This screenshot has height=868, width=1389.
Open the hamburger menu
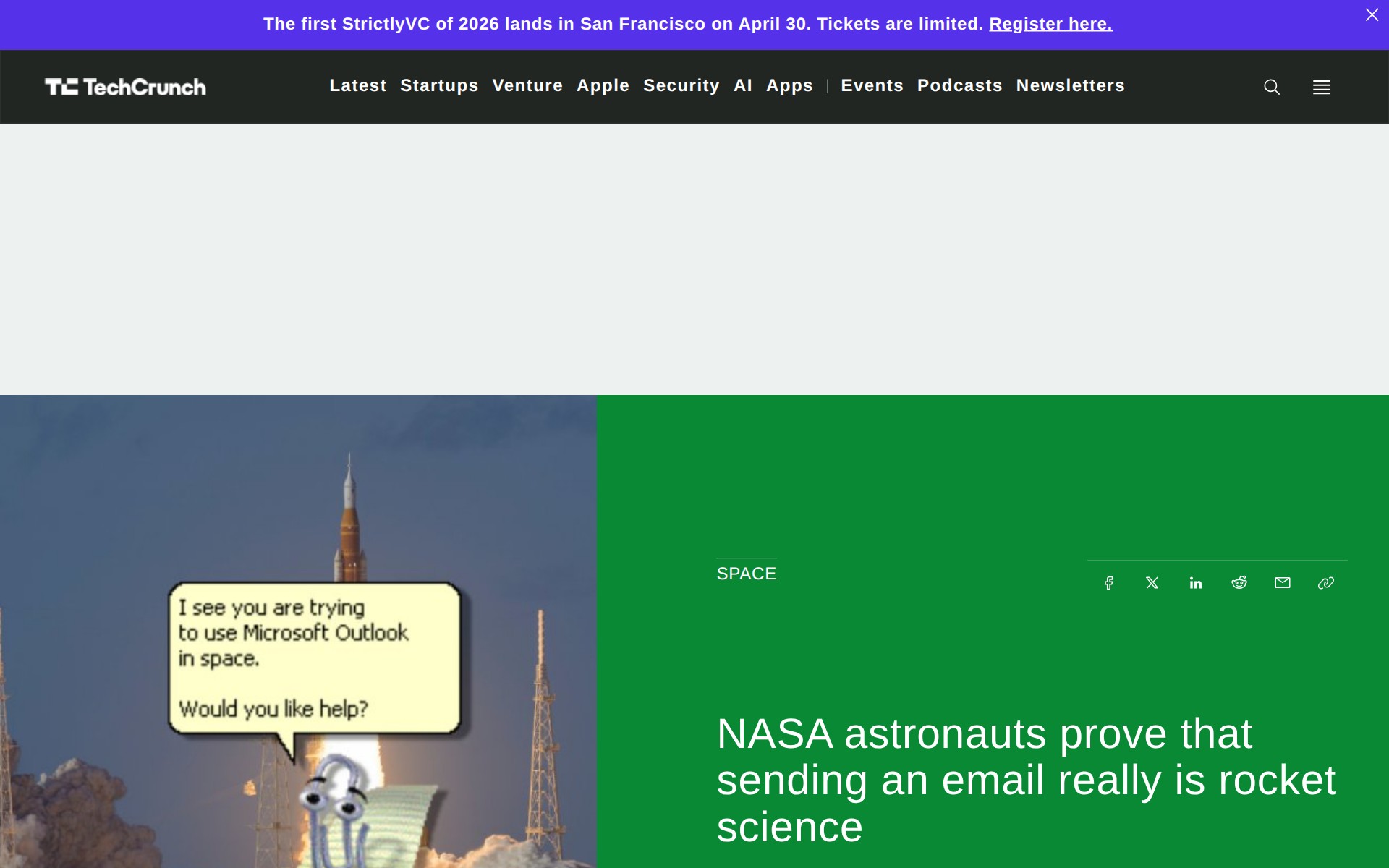coord(1322,88)
